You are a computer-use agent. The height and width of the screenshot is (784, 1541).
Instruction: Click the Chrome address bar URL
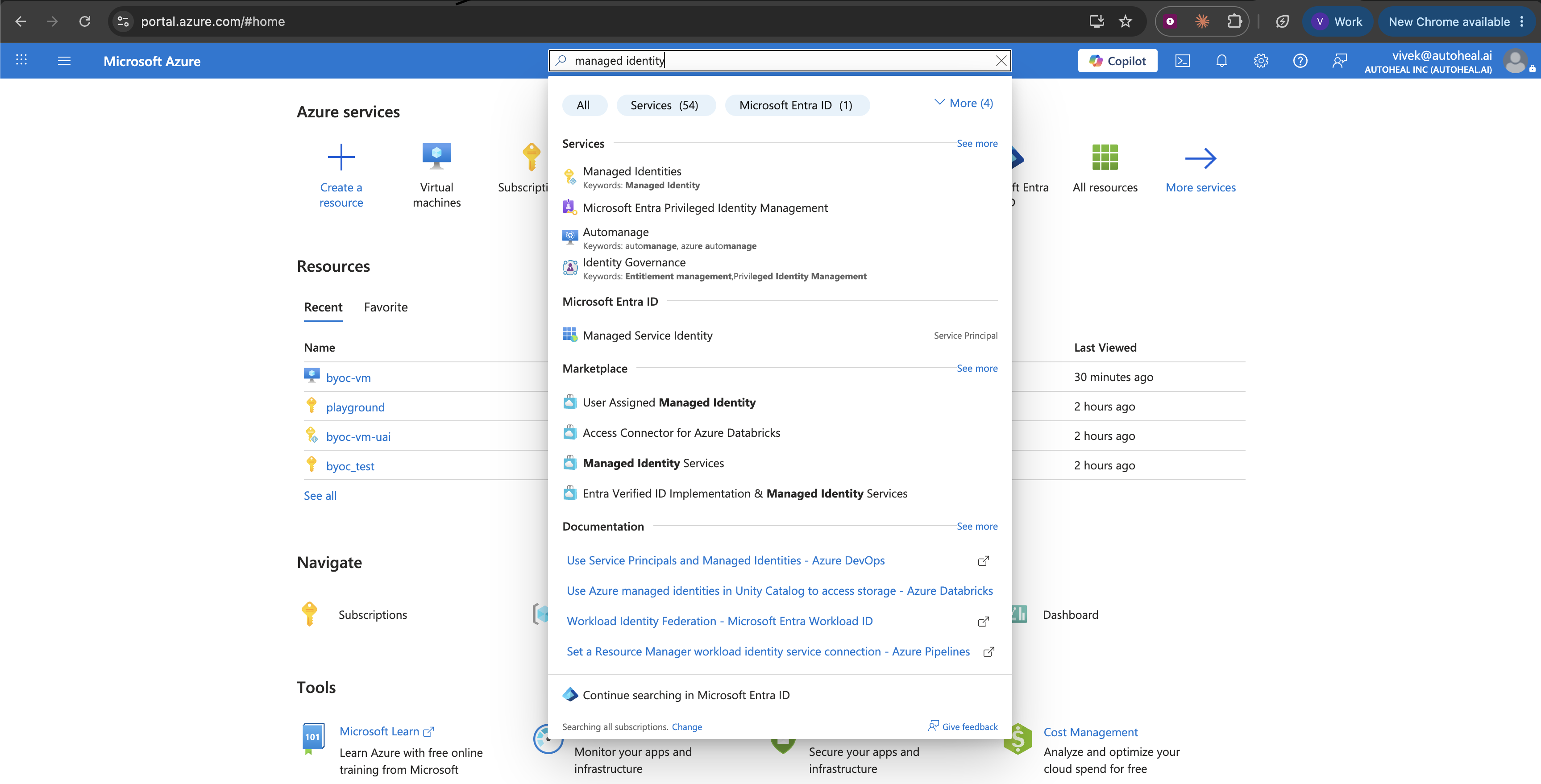(212, 21)
